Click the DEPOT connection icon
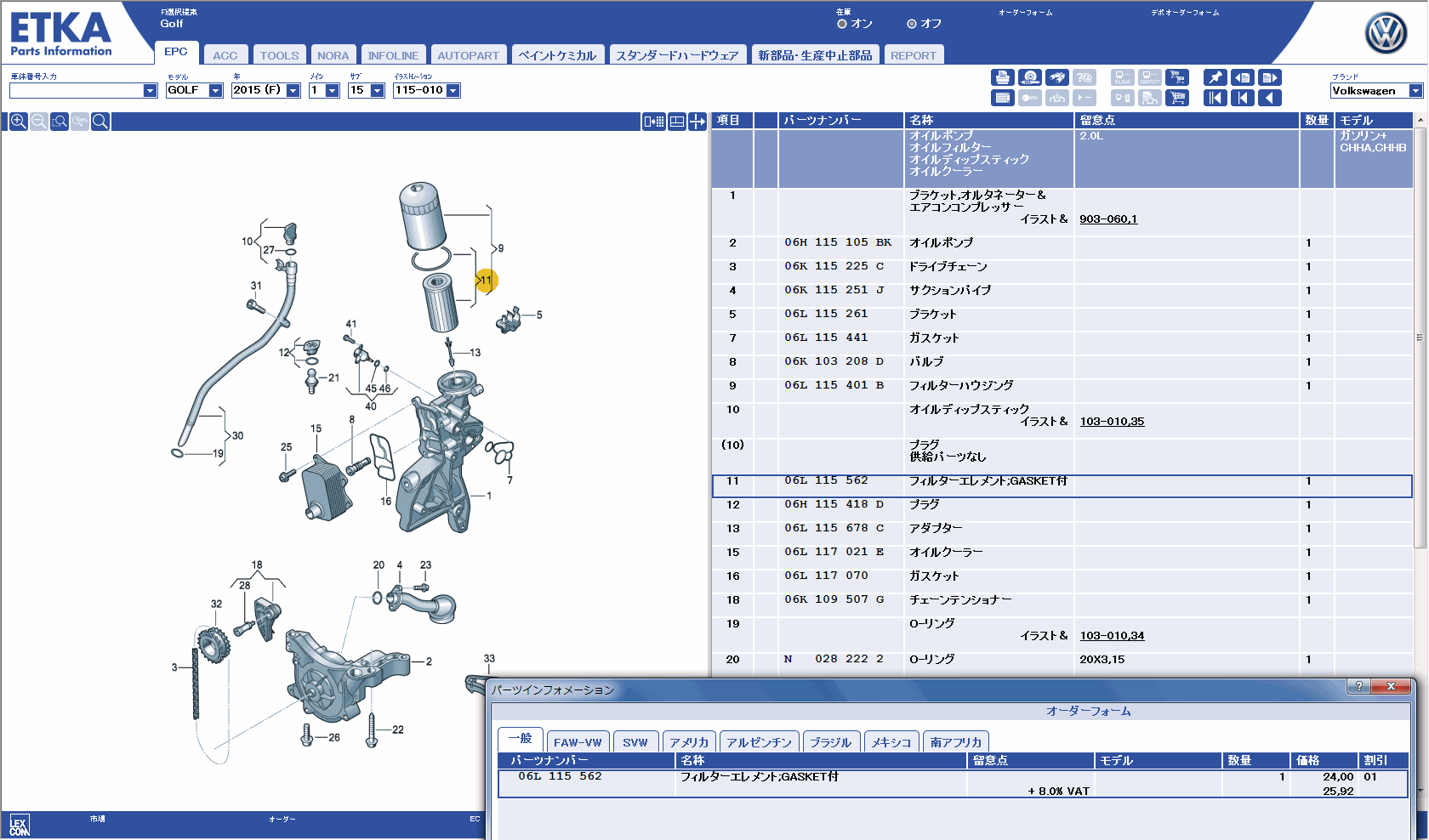Image resolution: width=1429 pixels, height=840 pixels. click(1150, 77)
